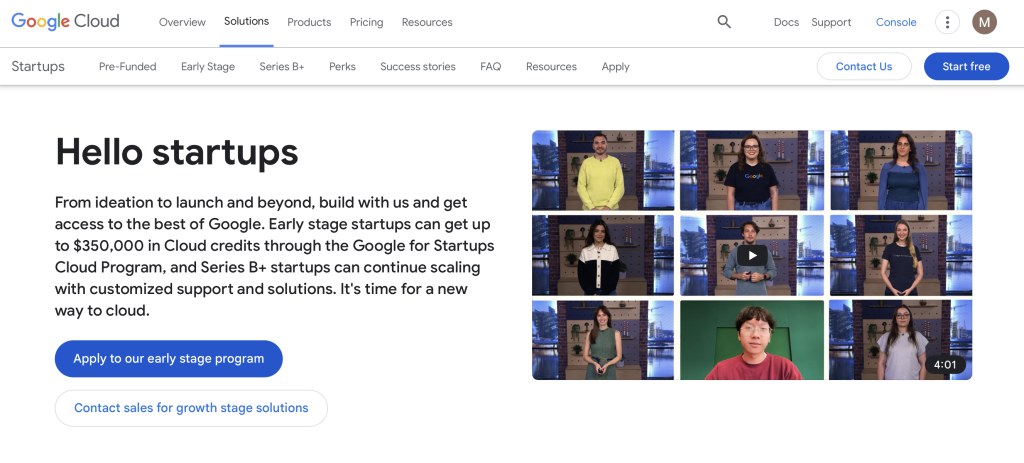The image size is (1024, 463).
Task: Open the Overview nav item
Action: 182,22
